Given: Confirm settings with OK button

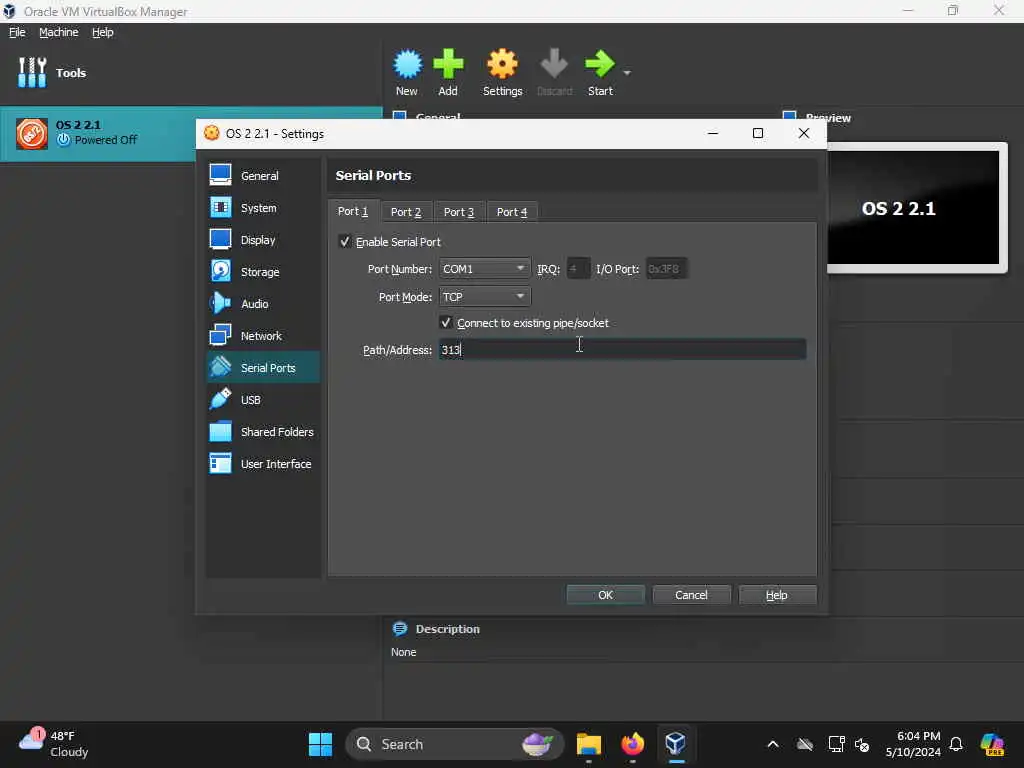Looking at the screenshot, I should click(605, 595).
